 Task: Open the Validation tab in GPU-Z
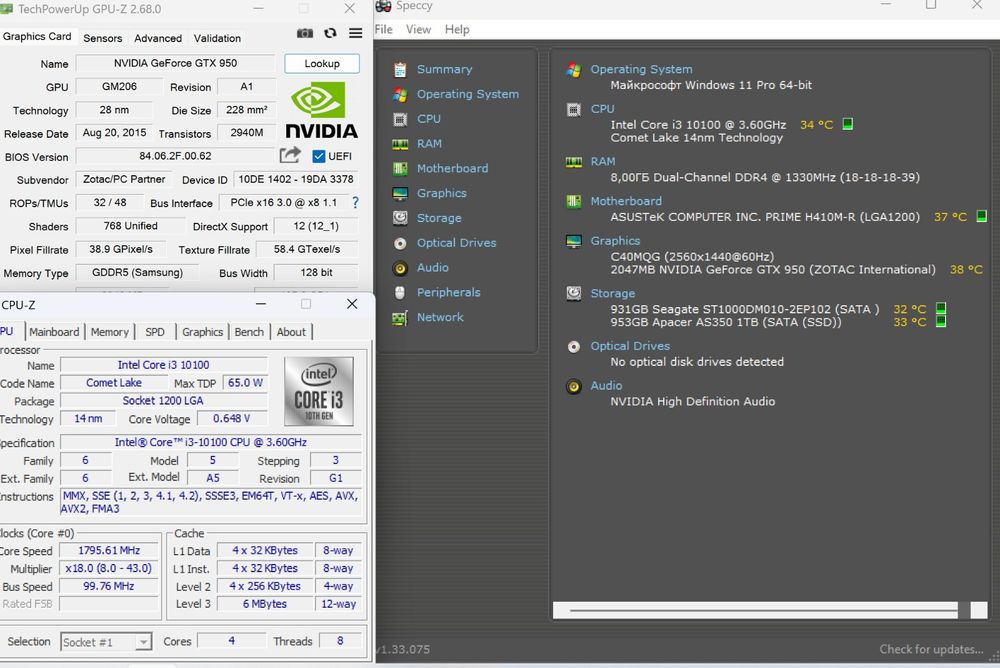click(x=217, y=38)
